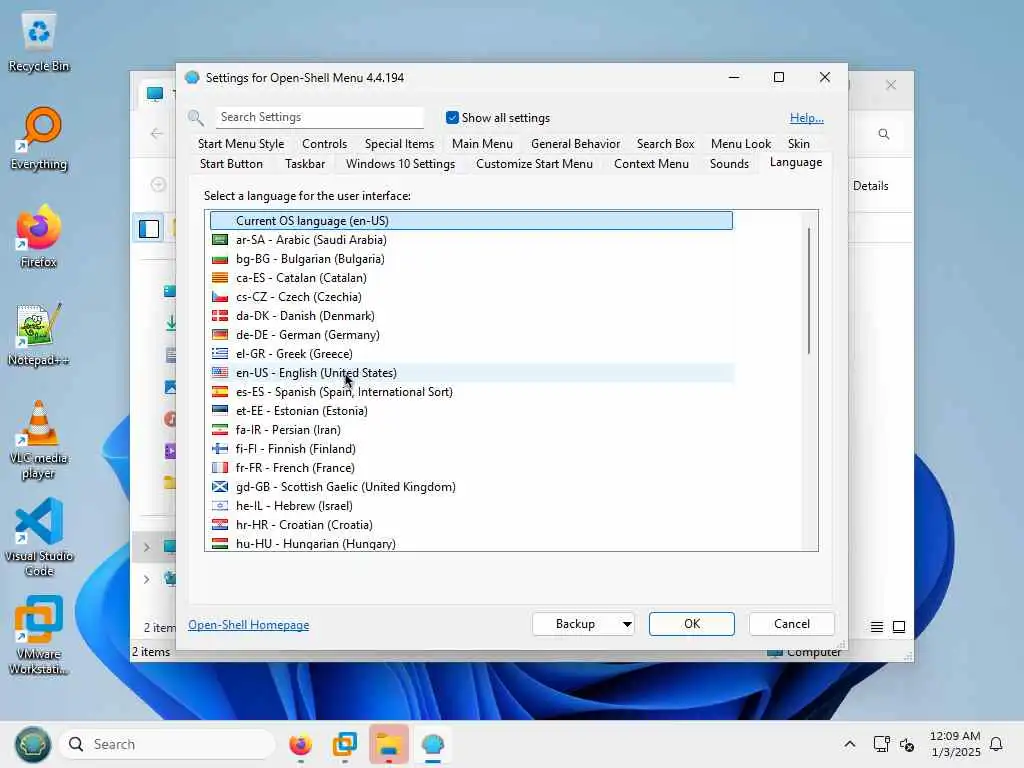
Task: Select gd-GB Scottish Gaelic language
Action: [x=472, y=487]
